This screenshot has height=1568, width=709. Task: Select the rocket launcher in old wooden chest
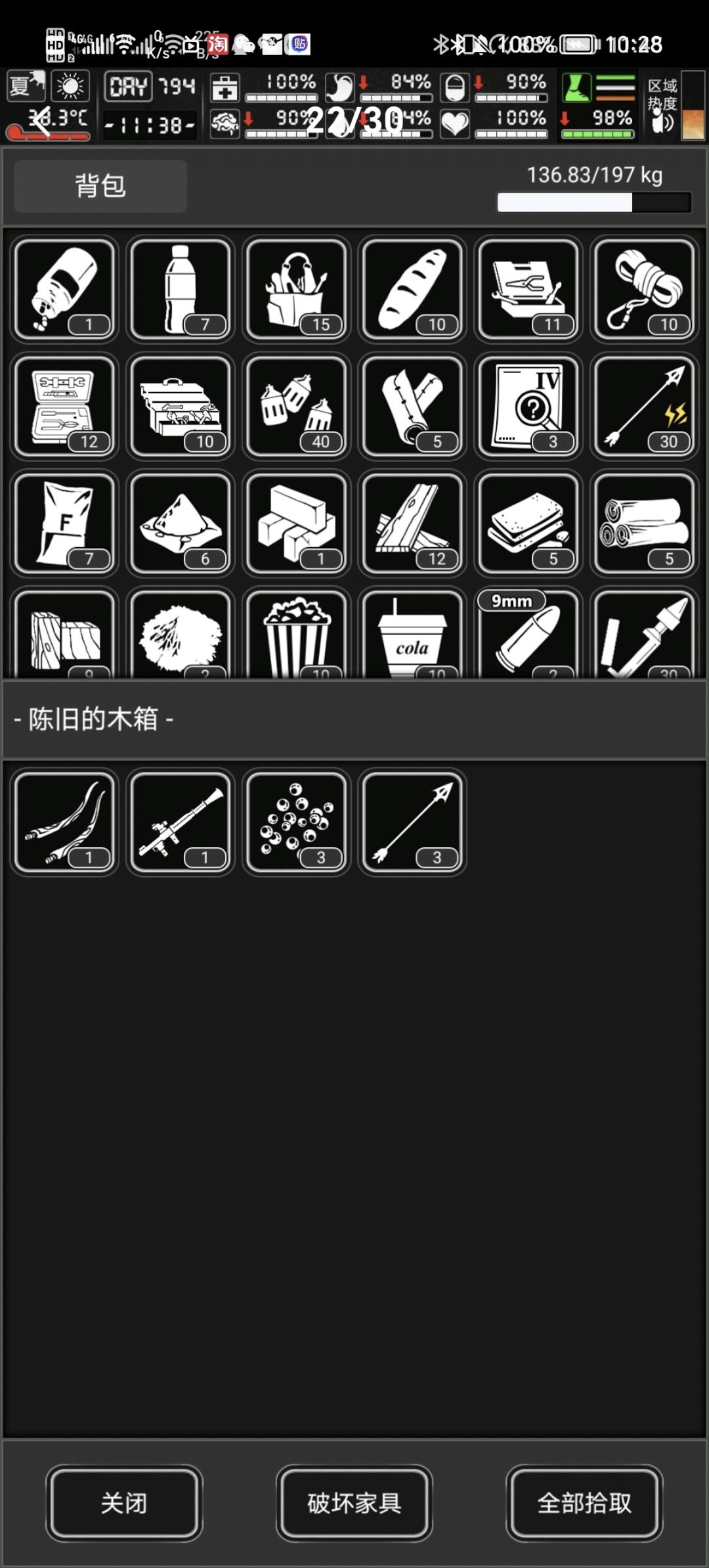pyautogui.click(x=181, y=822)
